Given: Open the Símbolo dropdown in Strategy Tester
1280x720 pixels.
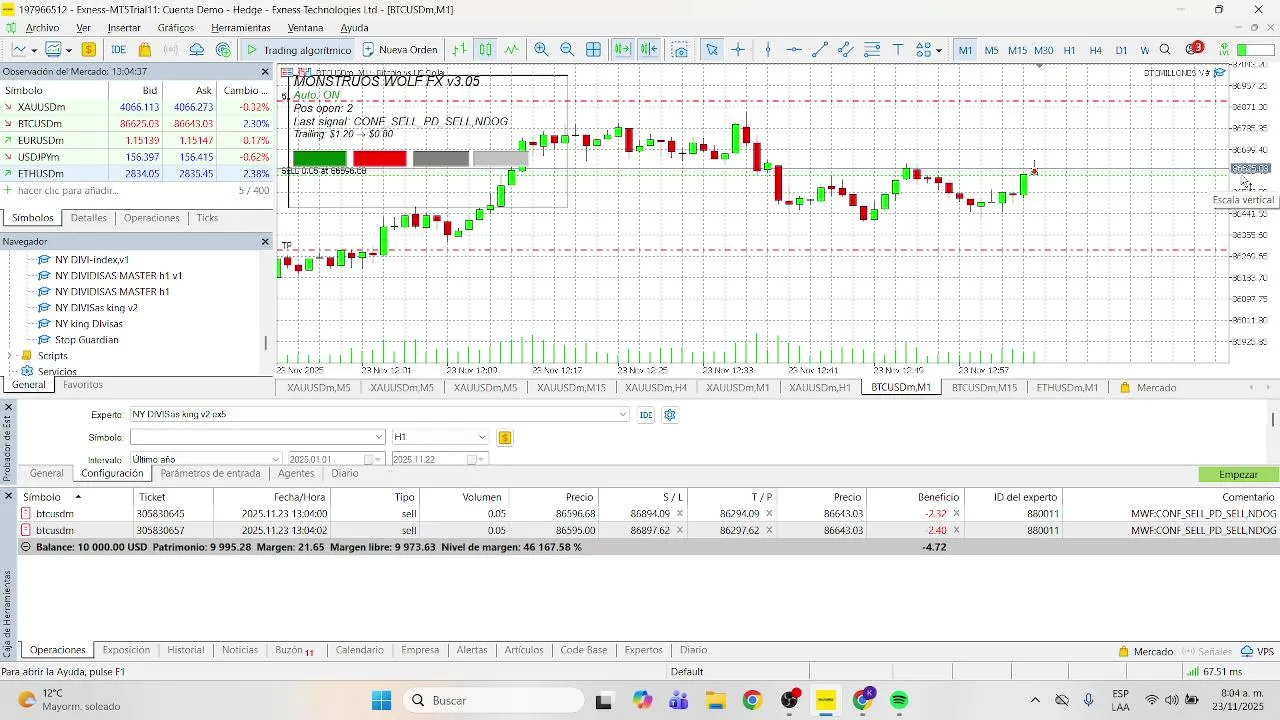Looking at the screenshot, I should [x=379, y=437].
